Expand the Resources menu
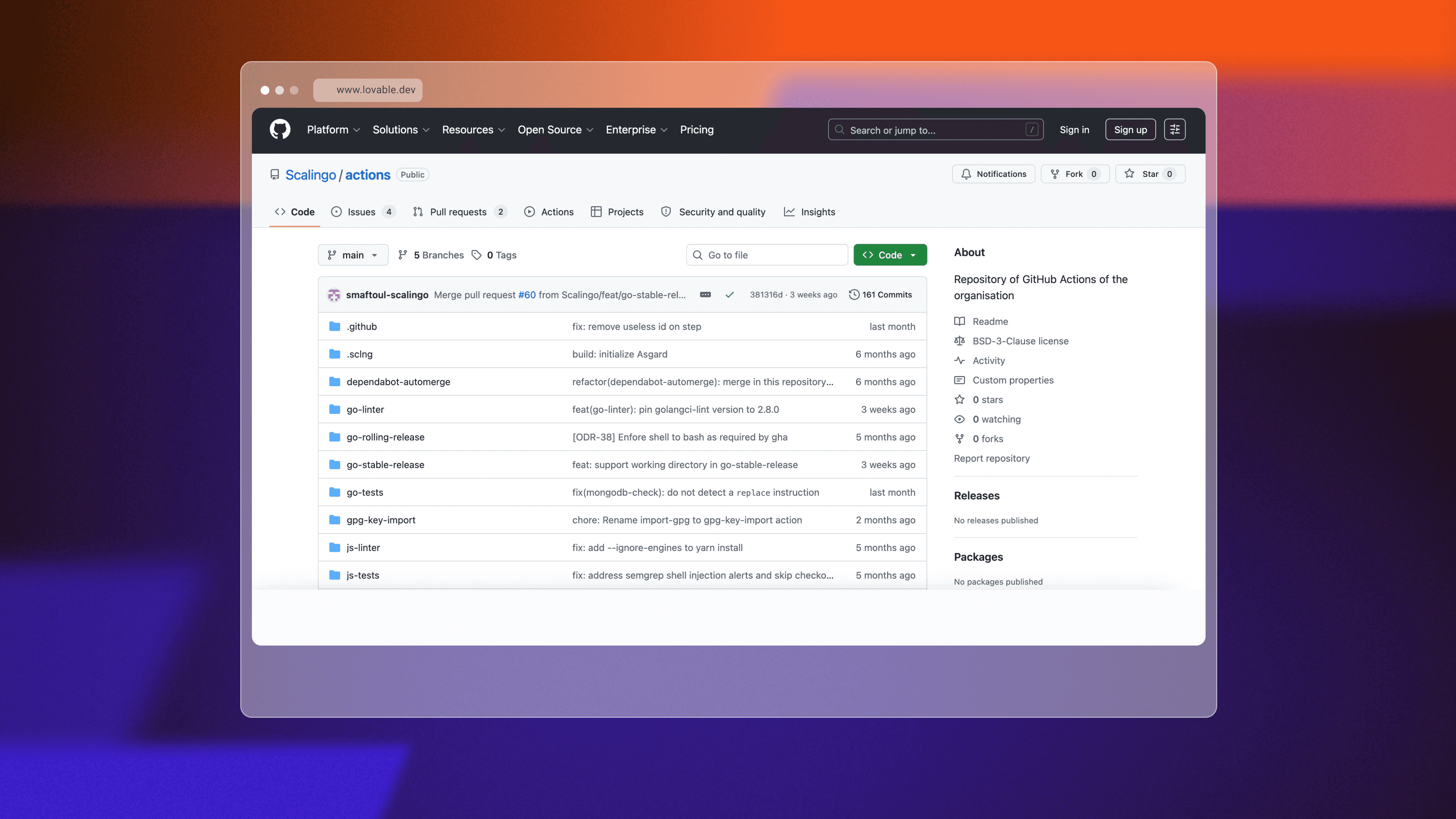The width and height of the screenshot is (1456, 819). coord(474,130)
